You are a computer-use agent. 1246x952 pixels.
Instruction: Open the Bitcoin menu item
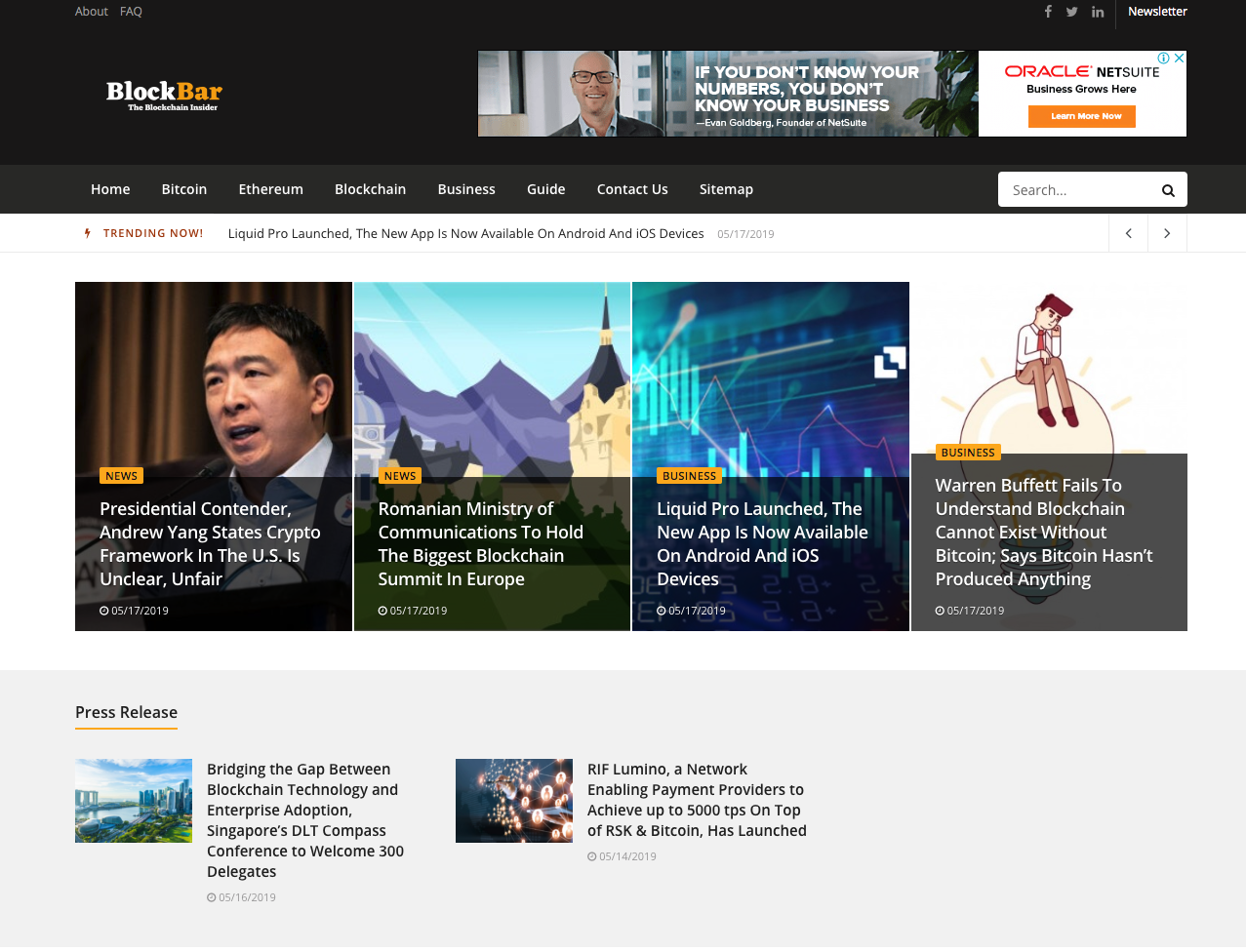184,189
